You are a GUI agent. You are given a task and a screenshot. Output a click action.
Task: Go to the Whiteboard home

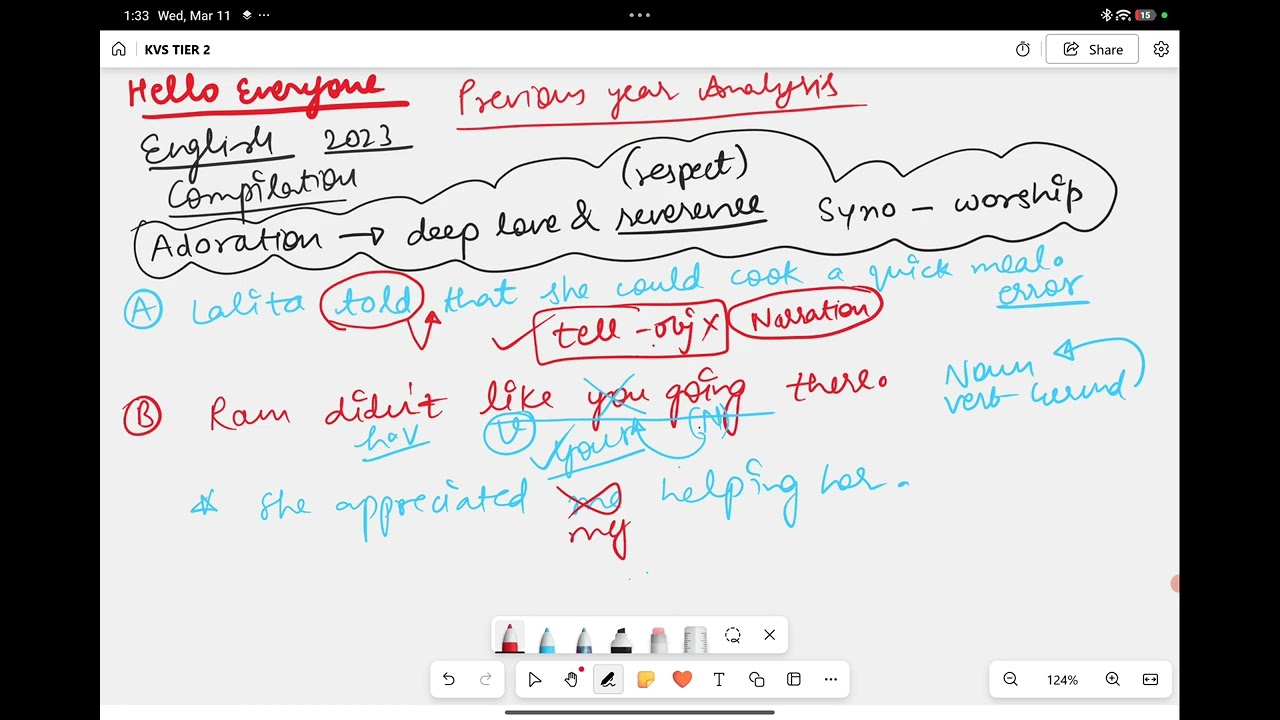[119, 49]
